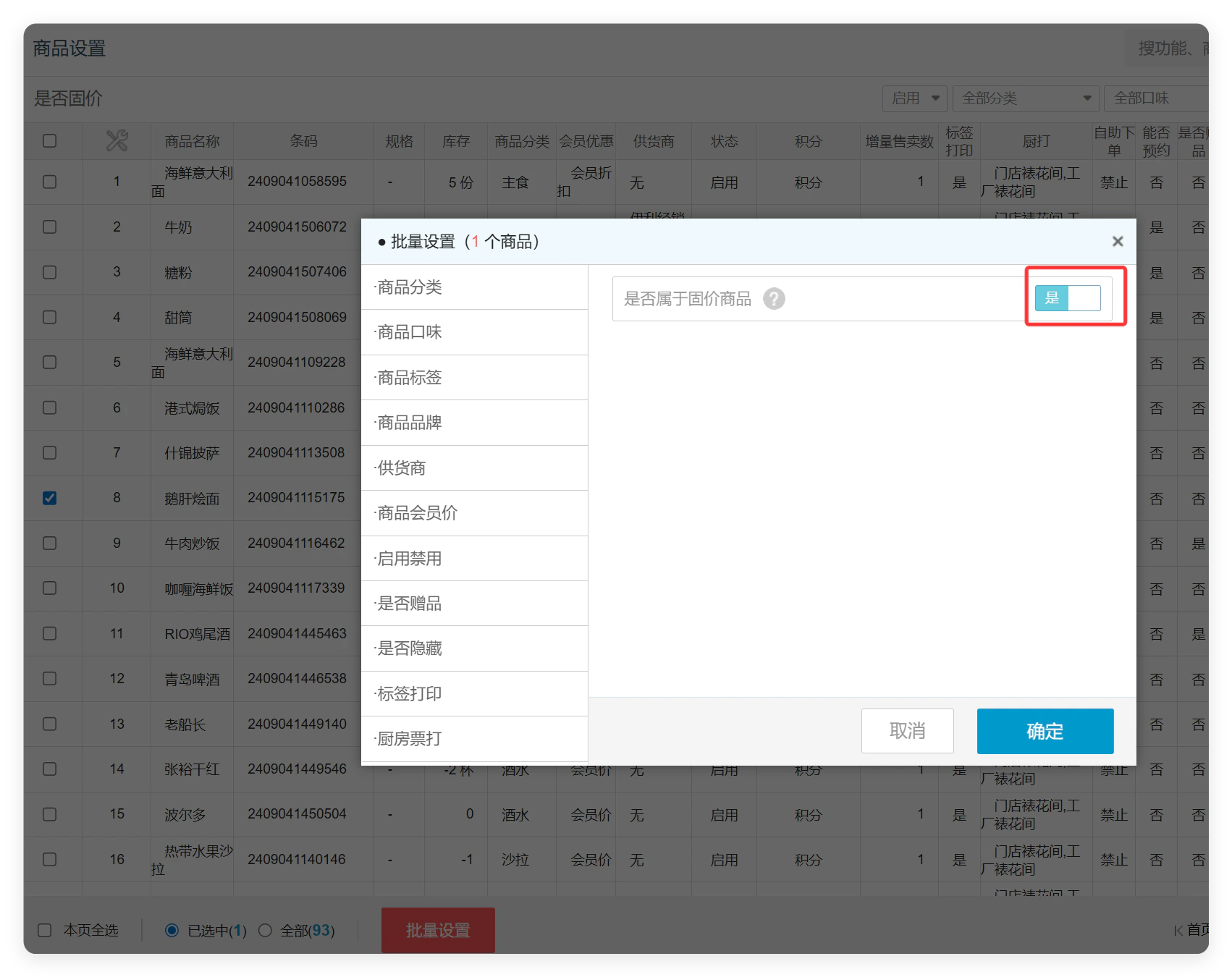Open the 全部口味 flavor dropdown
This screenshot has width=1232, height=977.
[1156, 98]
